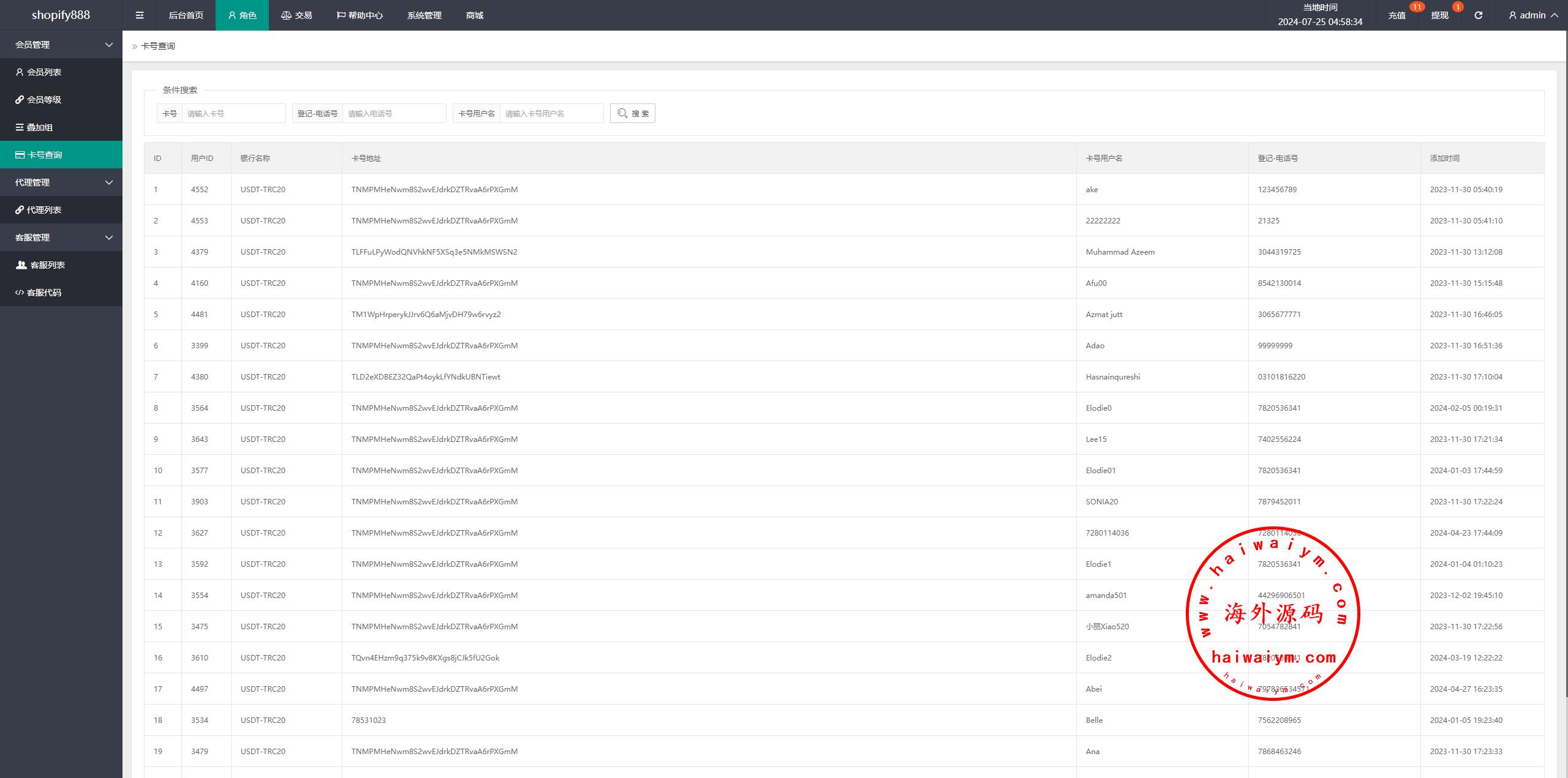
Task: Open 会员列表 member list in sidebar
Action: click(x=44, y=72)
